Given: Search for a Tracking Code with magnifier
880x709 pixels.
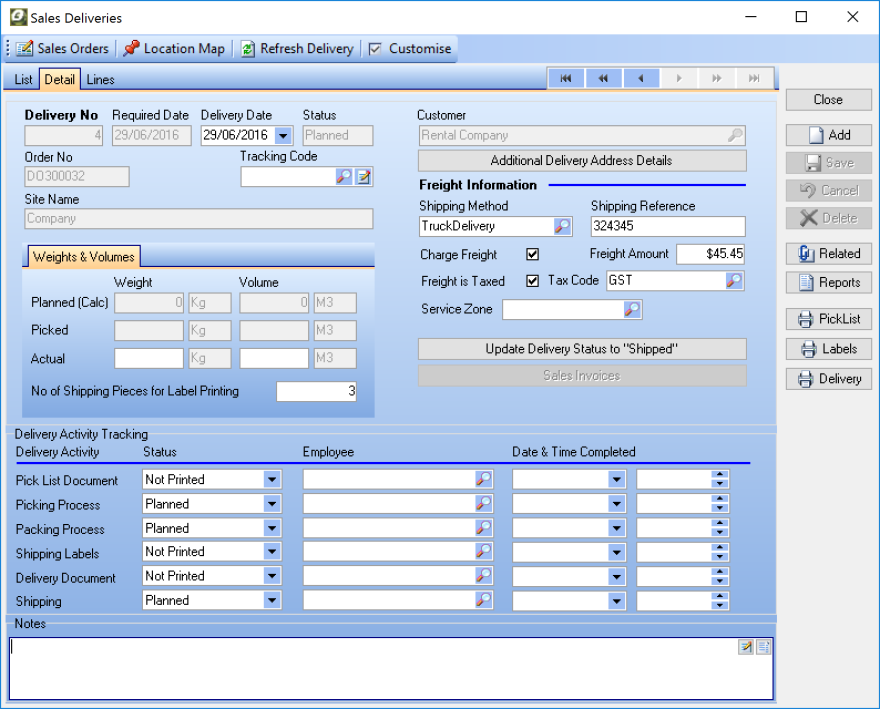Looking at the screenshot, I should click(343, 177).
